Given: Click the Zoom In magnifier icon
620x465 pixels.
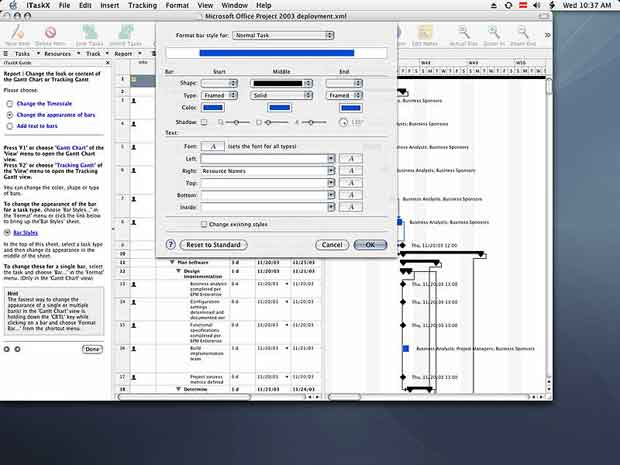Looking at the screenshot, I should point(493,33).
